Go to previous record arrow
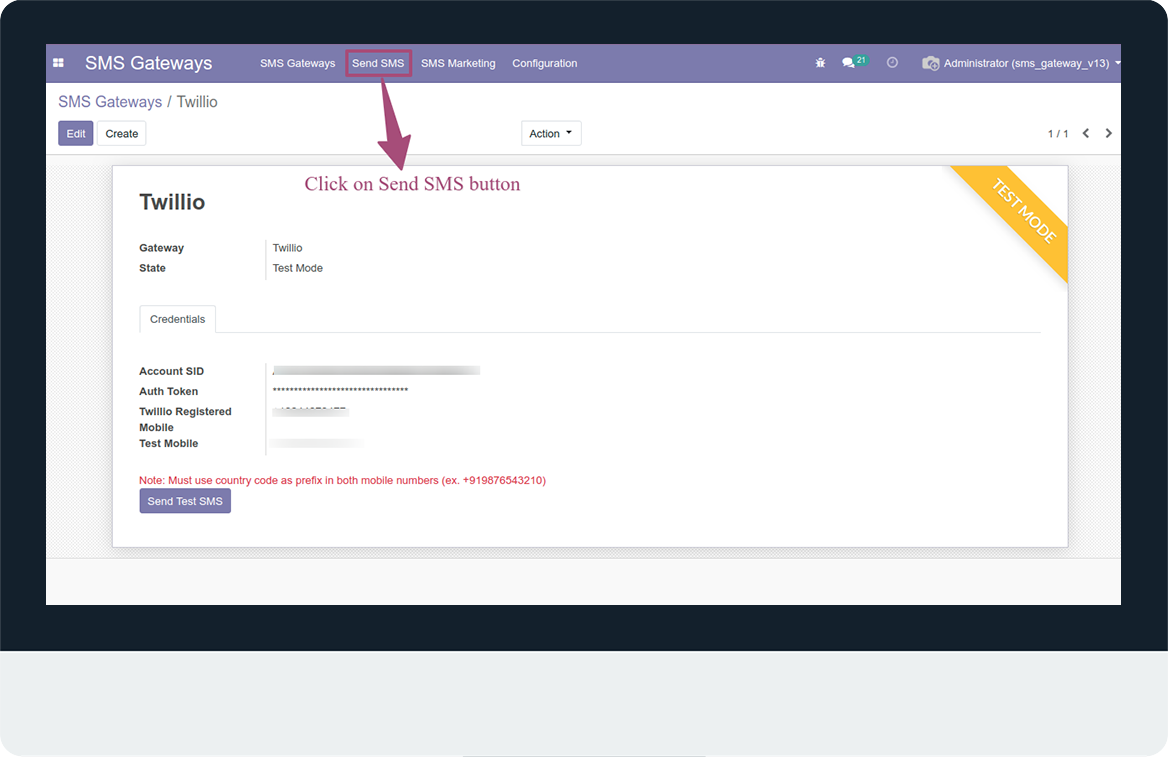The width and height of the screenshot is (1168, 757). click(1086, 133)
